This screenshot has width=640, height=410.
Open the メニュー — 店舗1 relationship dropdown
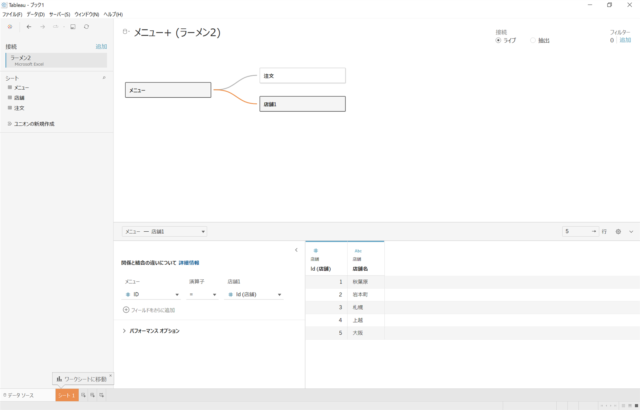(164, 231)
